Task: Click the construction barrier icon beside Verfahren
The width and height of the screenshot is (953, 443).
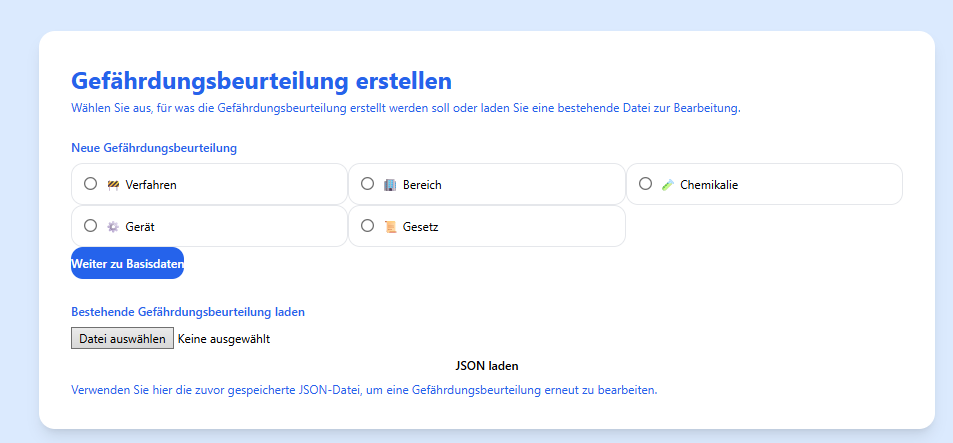Action: pyautogui.click(x=113, y=185)
